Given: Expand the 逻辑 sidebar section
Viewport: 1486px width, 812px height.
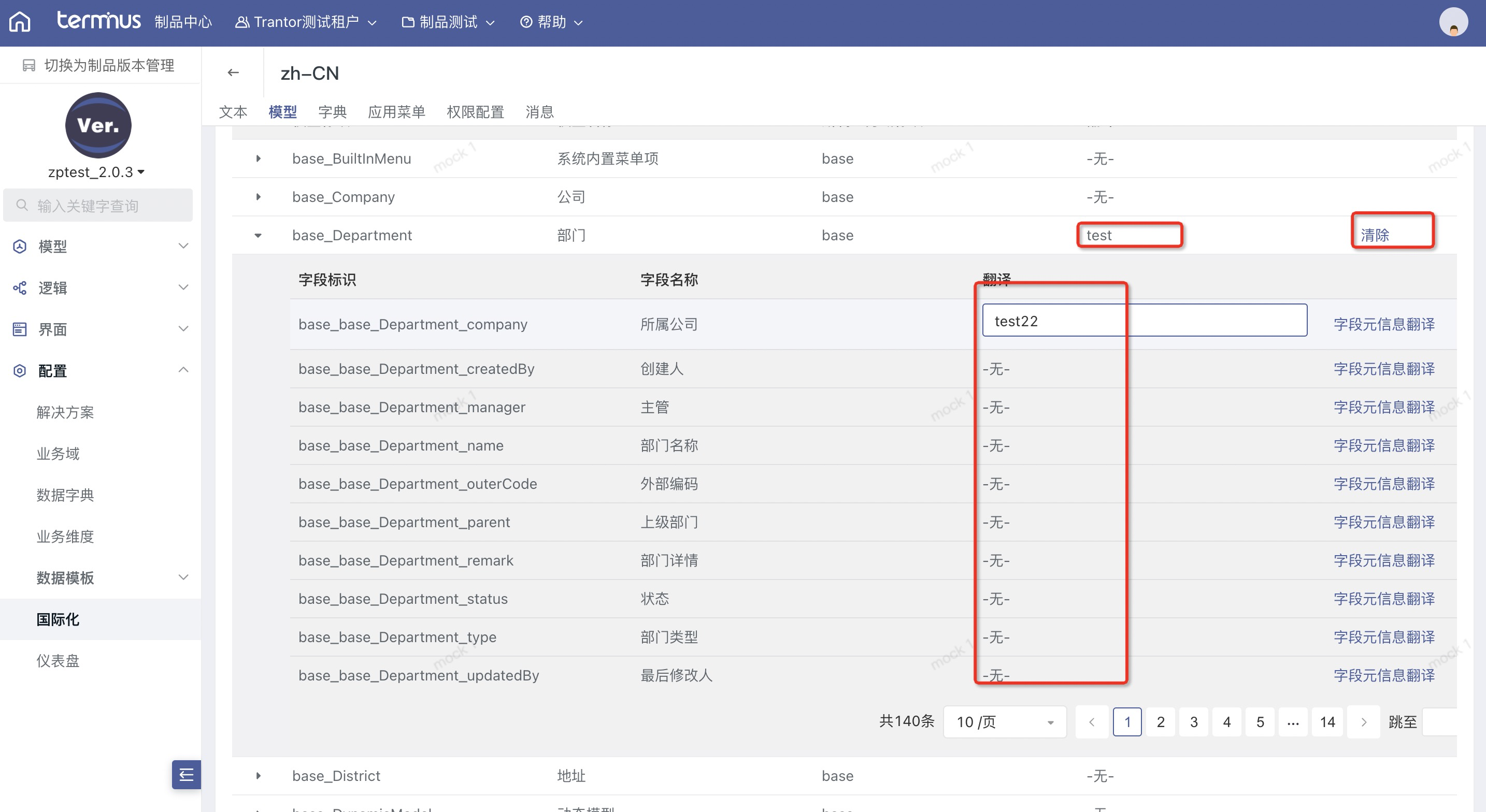Looking at the screenshot, I should pos(183,287).
